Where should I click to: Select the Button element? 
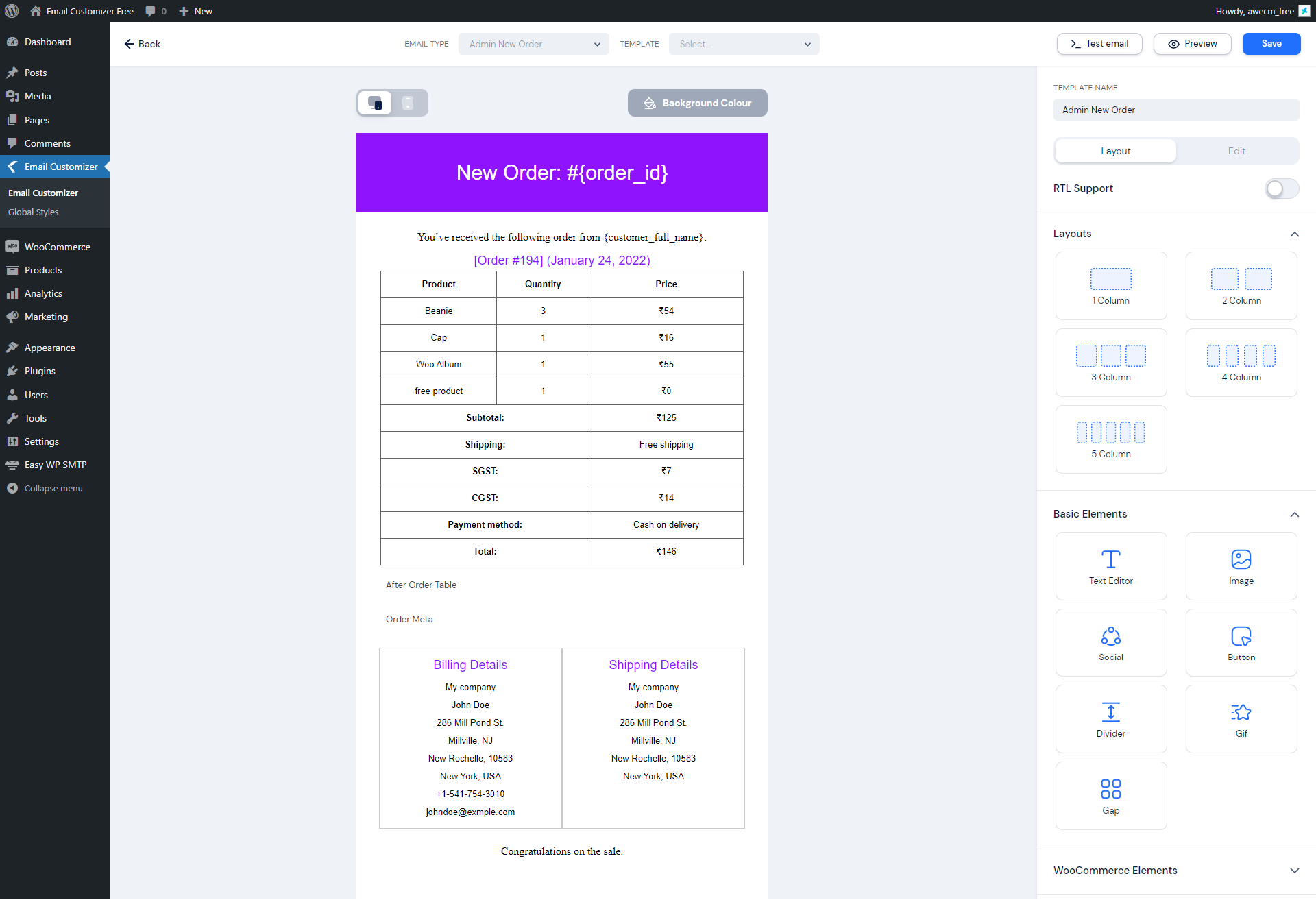(x=1241, y=643)
